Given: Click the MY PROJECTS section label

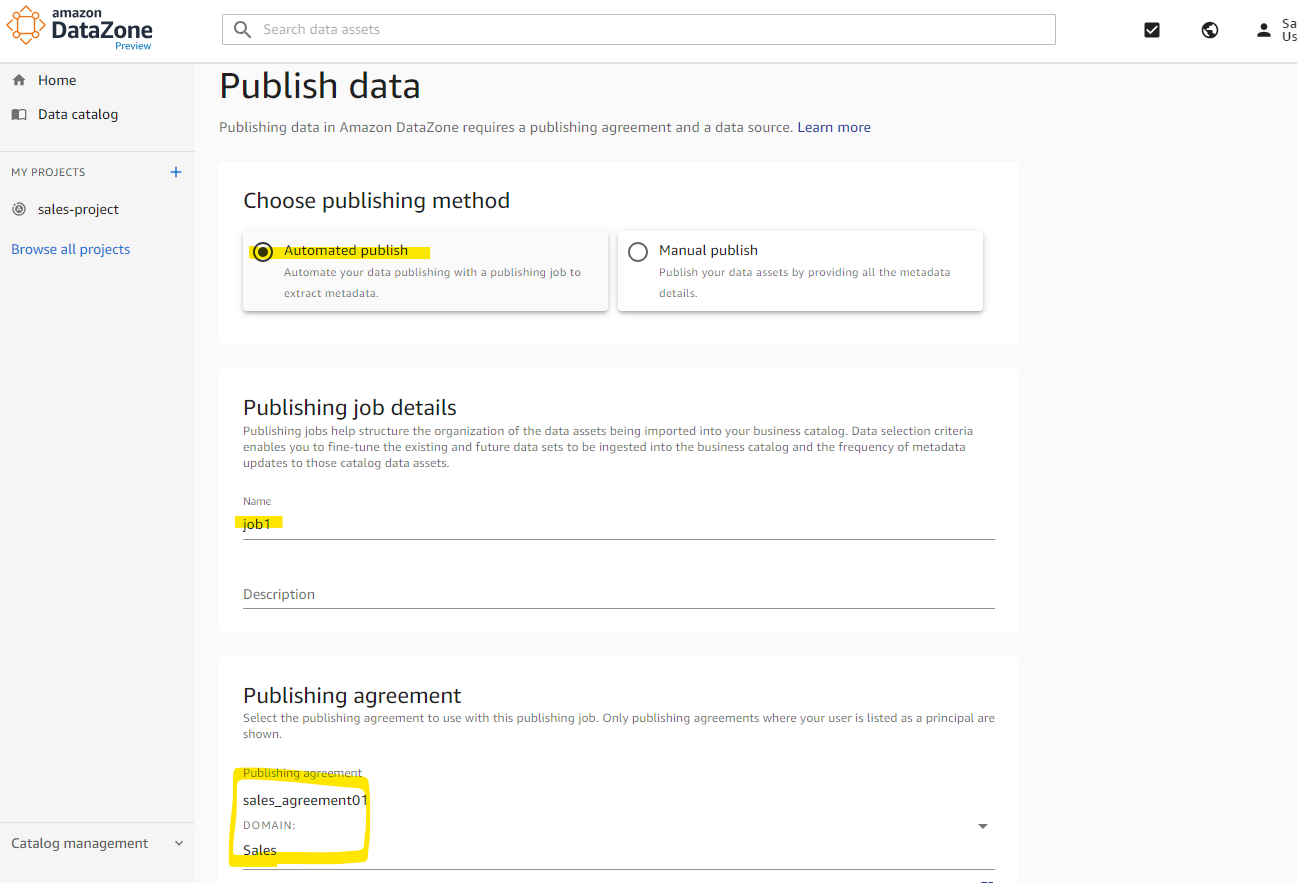Looking at the screenshot, I should [48, 172].
